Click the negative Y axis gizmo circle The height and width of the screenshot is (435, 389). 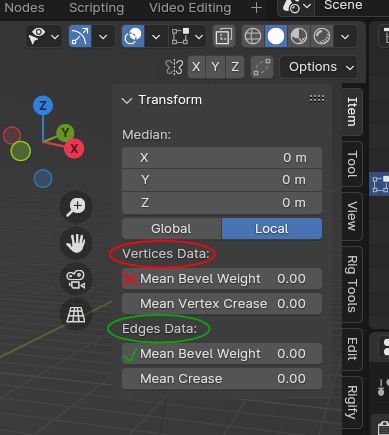21,151
